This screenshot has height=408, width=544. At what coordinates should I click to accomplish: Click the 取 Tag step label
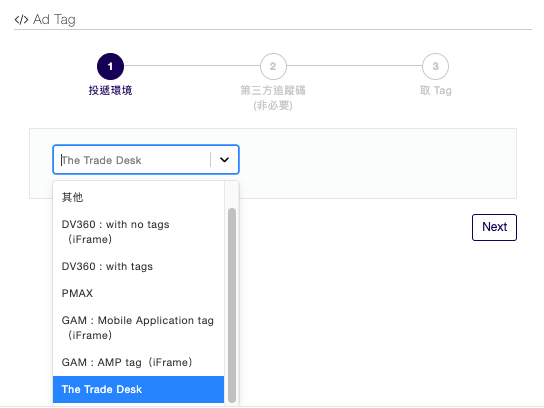pyautogui.click(x=436, y=91)
